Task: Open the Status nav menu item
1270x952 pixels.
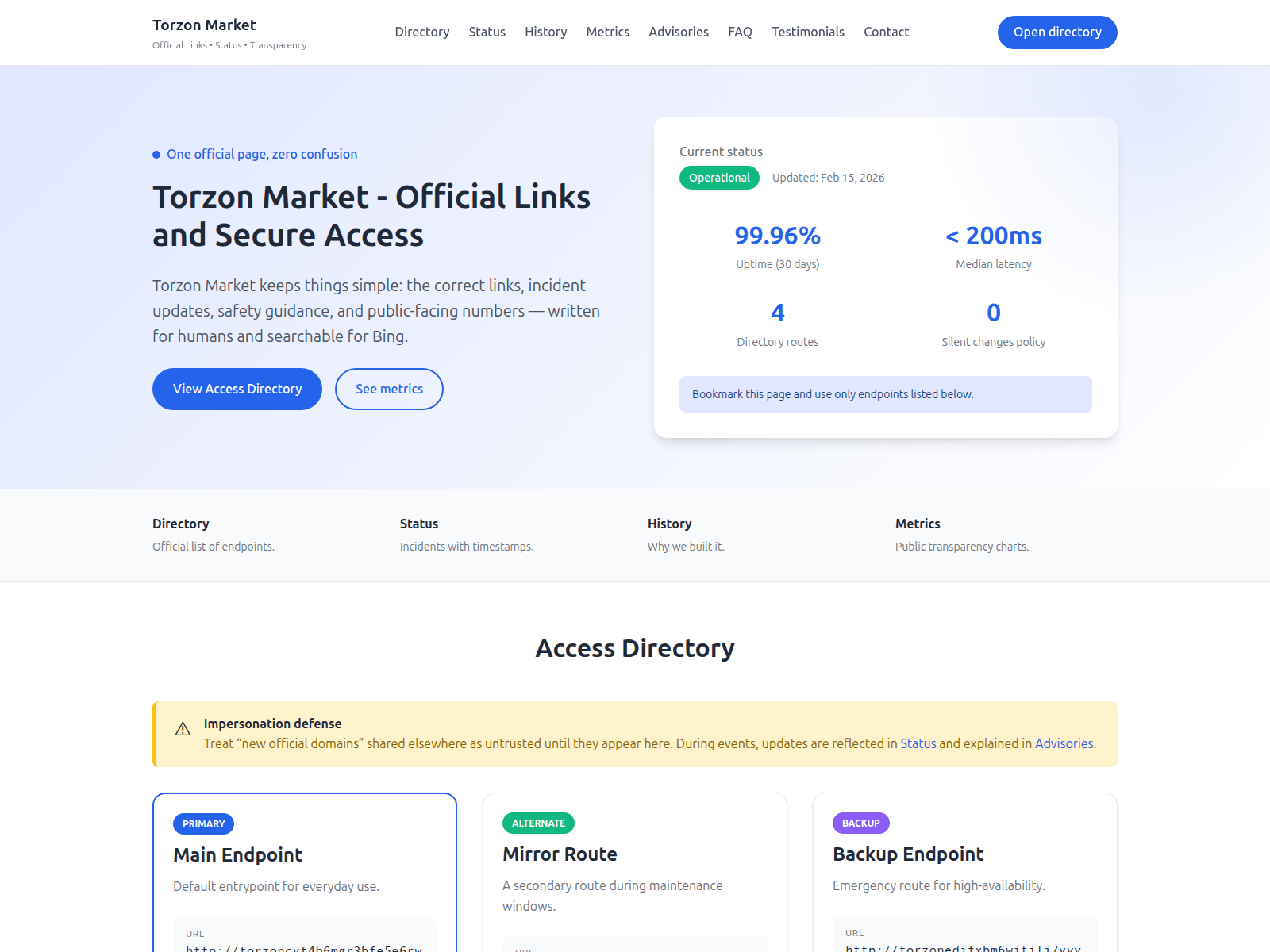Action: tap(487, 32)
